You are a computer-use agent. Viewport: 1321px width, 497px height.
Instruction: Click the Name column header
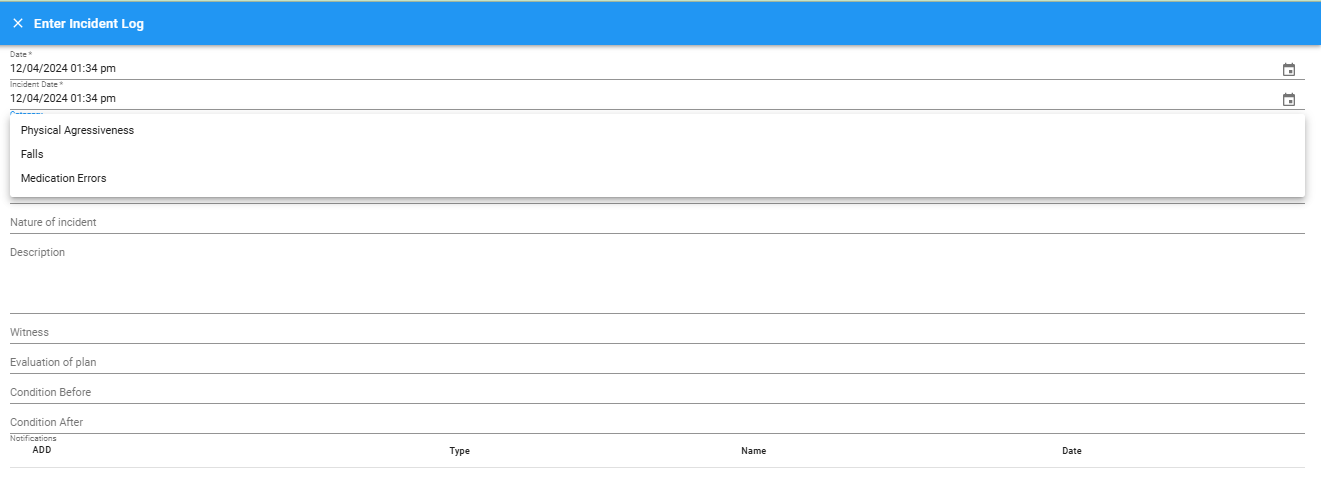[x=754, y=451]
